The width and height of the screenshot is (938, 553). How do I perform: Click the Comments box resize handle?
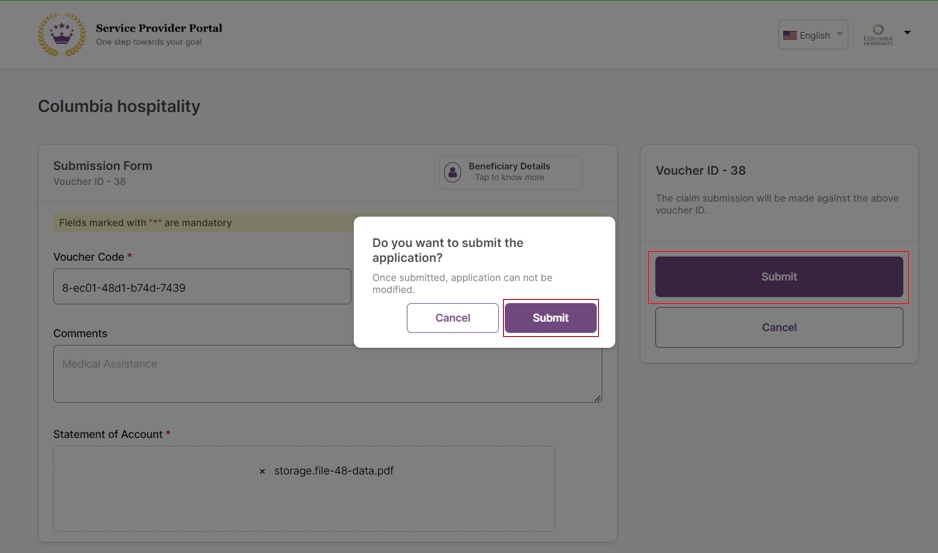(x=597, y=398)
